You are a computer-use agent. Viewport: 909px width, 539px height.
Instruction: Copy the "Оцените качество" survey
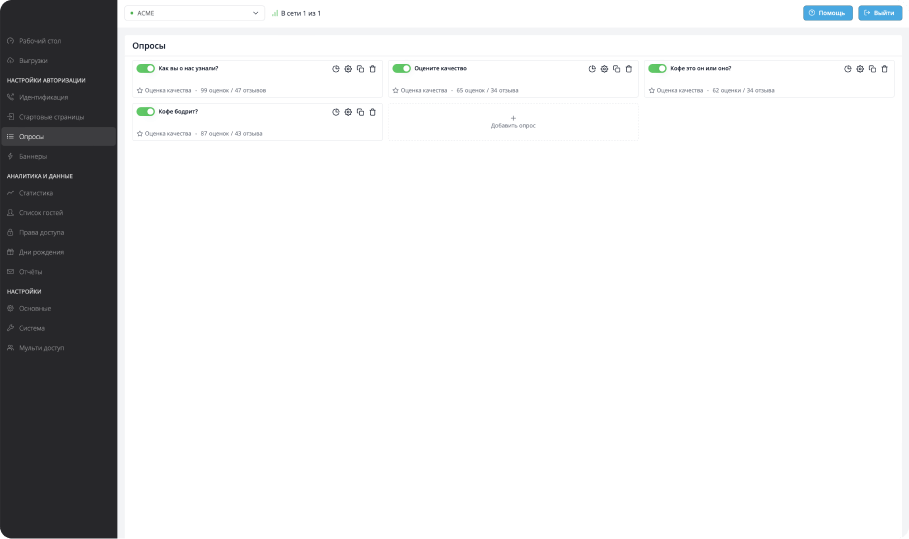(x=616, y=69)
